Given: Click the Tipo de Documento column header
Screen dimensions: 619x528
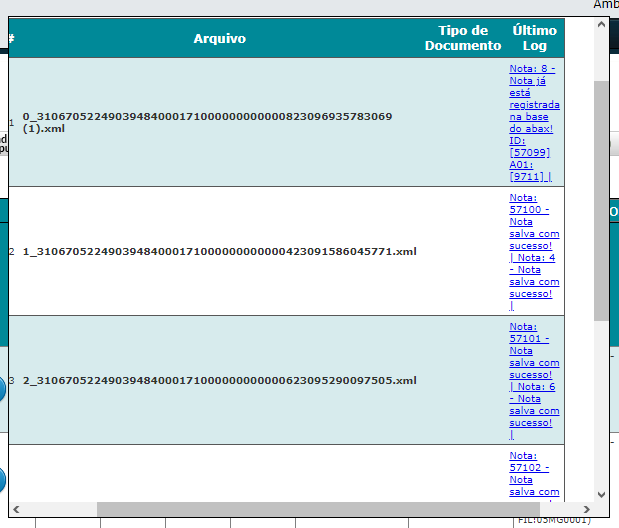Looking at the screenshot, I should [462, 39].
